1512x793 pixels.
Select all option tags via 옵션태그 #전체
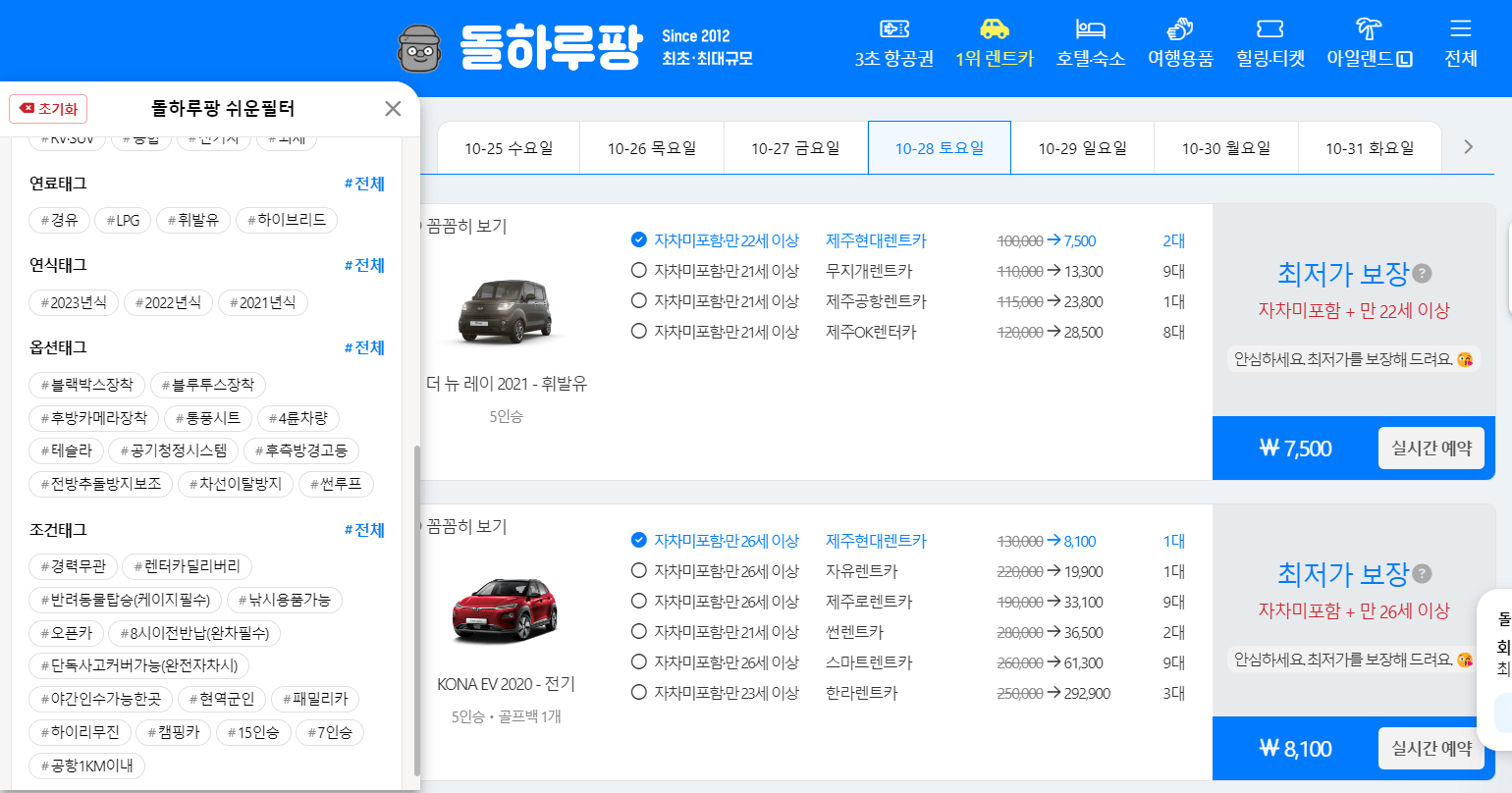[x=364, y=347]
